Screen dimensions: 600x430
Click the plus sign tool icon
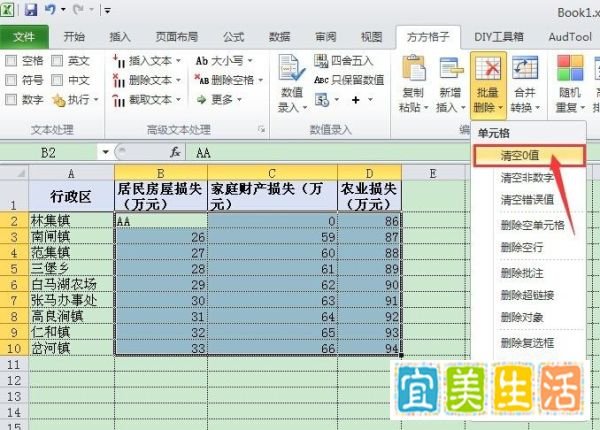click(x=355, y=100)
